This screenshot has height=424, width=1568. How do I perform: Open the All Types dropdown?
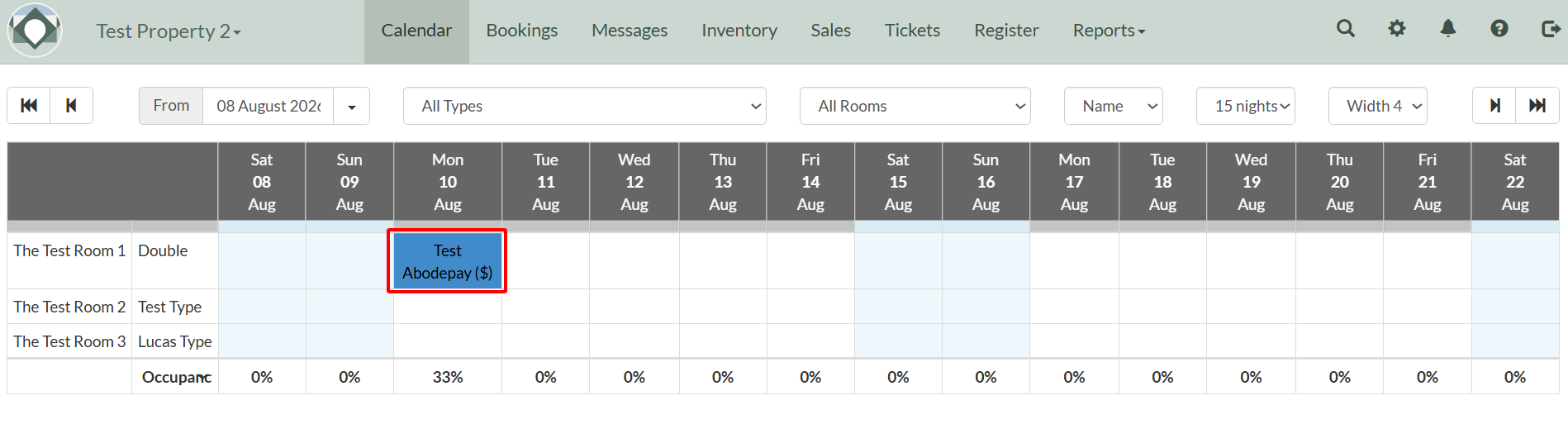tap(585, 106)
